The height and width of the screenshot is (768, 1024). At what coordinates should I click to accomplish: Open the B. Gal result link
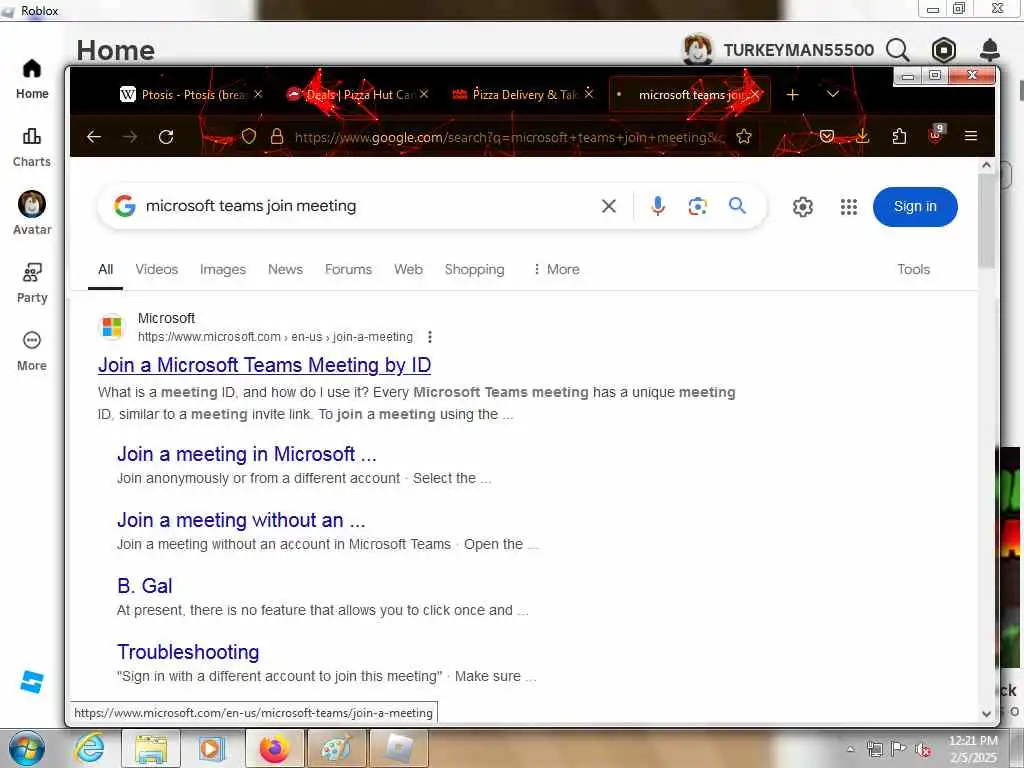click(144, 586)
